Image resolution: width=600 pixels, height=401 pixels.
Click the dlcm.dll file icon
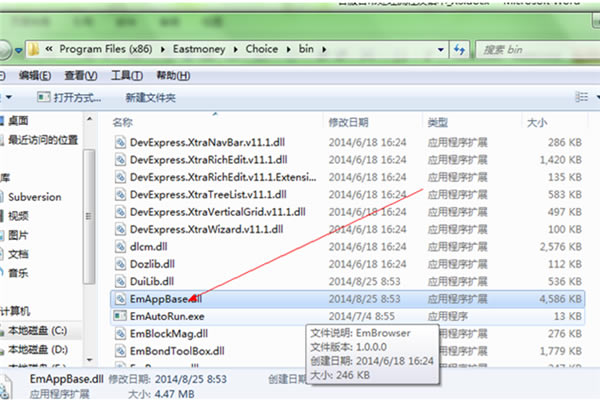[x=120, y=246]
